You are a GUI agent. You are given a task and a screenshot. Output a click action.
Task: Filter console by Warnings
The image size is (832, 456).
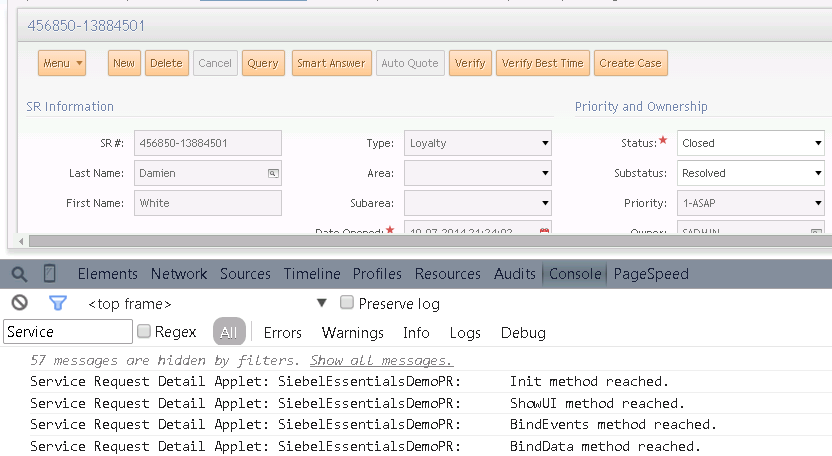(x=352, y=333)
